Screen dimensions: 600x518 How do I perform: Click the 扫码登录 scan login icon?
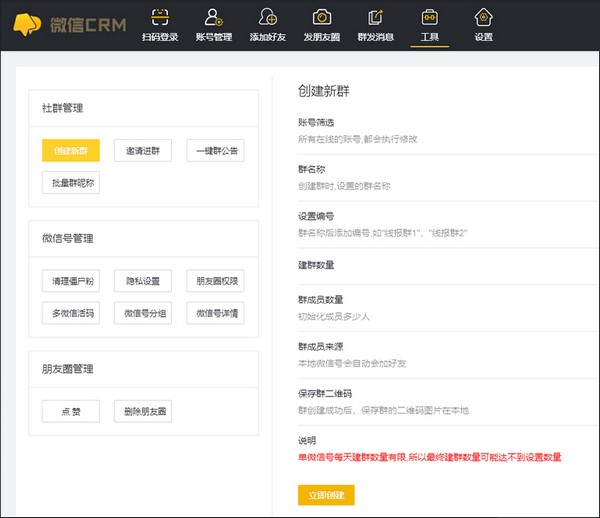pos(158,17)
